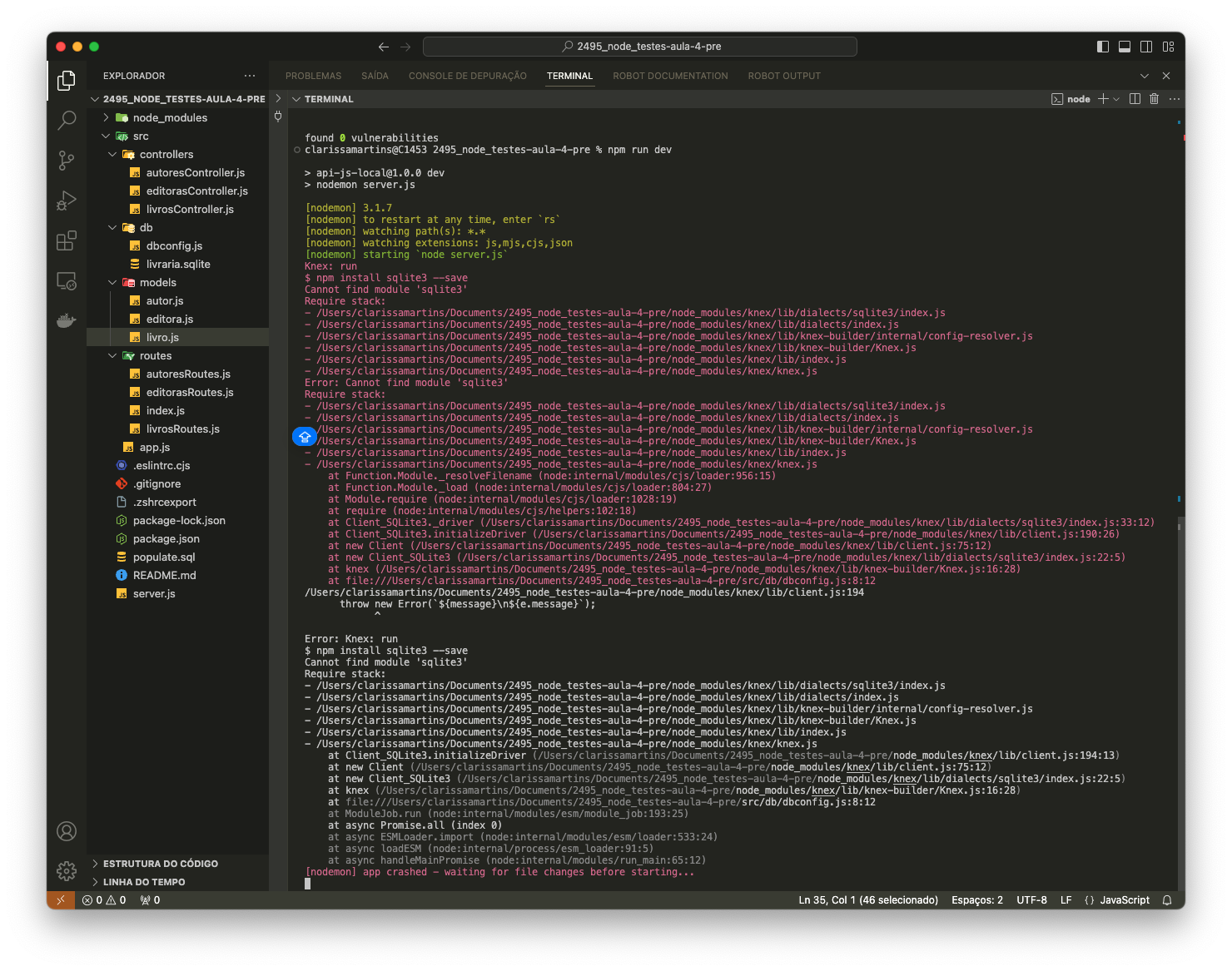Screen dimensions: 1232x971
Task: Switch to Console de Depuração tab
Action: click(467, 76)
